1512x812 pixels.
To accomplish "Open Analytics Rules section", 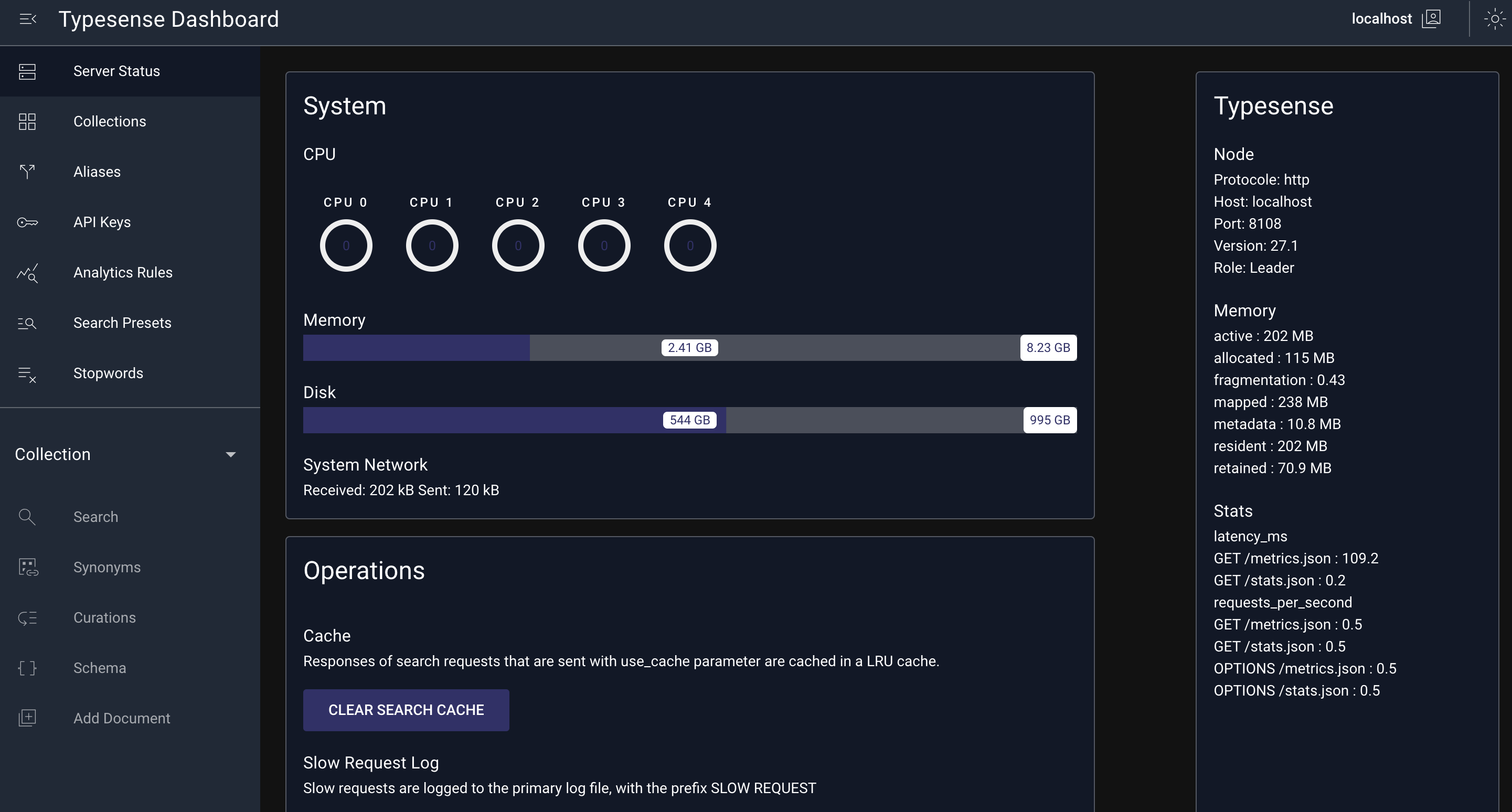I will [130, 273].
